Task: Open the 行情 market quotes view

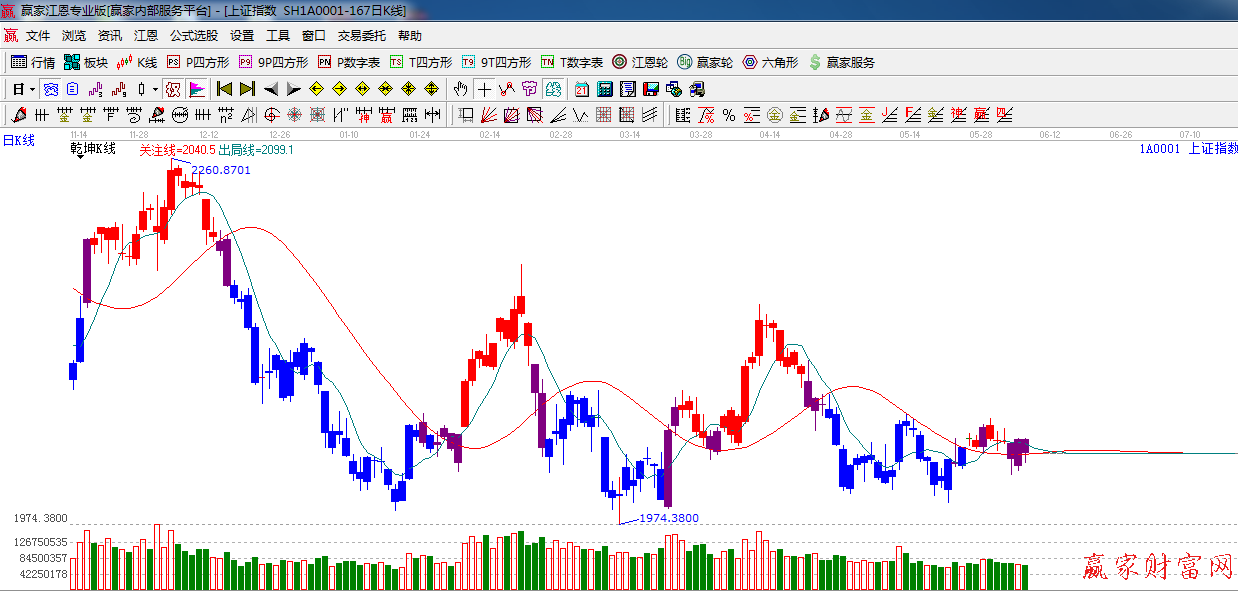Action: pyautogui.click(x=33, y=62)
